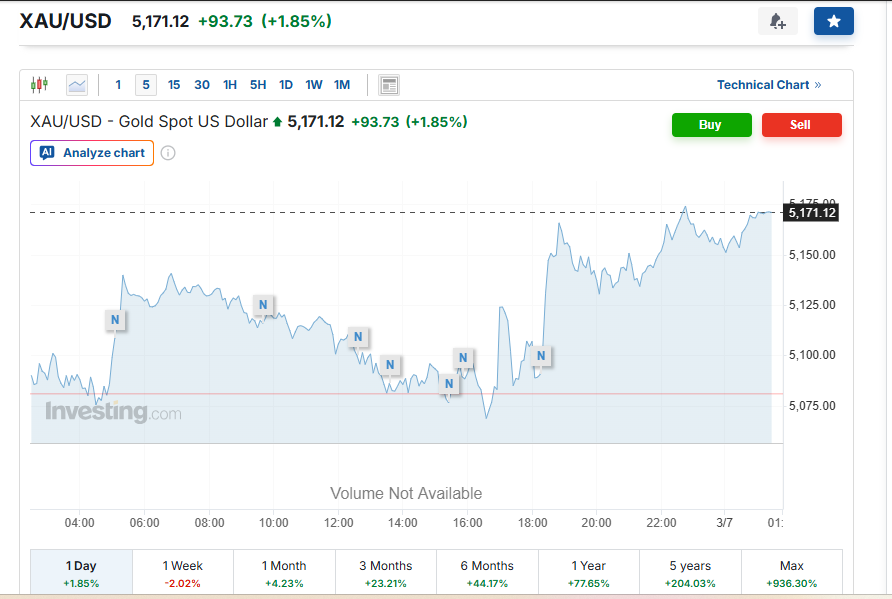Image resolution: width=892 pixels, height=599 pixels.
Task: Open the leftmost N news marker
Action: tap(115, 320)
